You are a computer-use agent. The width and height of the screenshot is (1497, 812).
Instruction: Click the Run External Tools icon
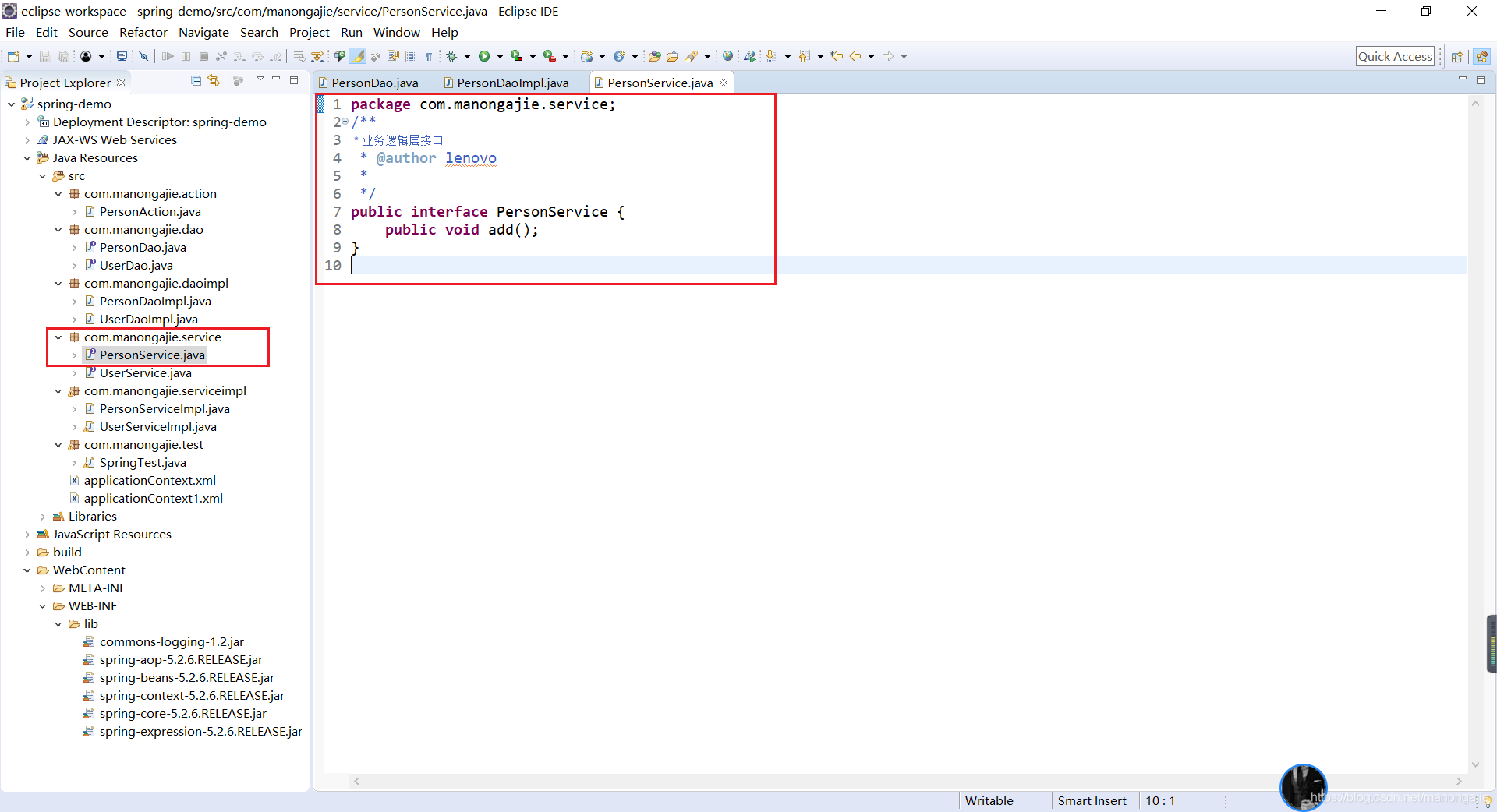[x=550, y=56]
